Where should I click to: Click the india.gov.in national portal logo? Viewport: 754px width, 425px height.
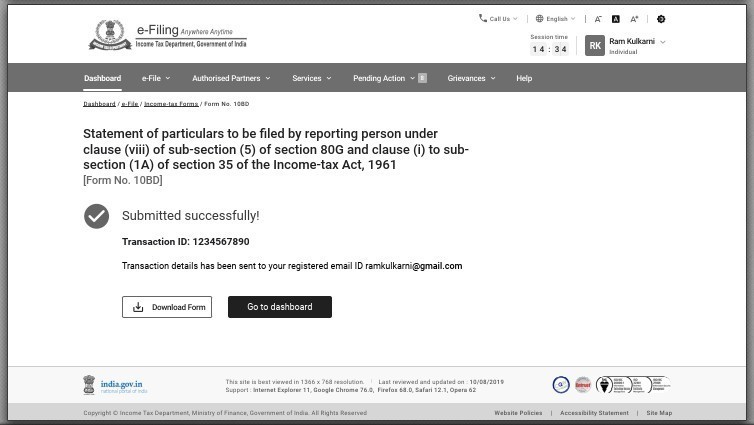click(115, 385)
